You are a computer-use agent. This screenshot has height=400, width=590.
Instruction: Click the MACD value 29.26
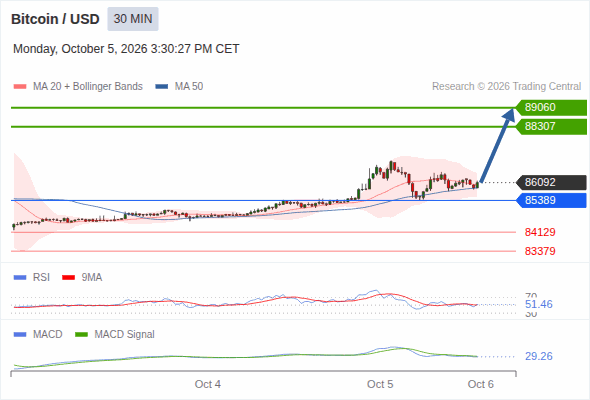[x=539, y=356]
